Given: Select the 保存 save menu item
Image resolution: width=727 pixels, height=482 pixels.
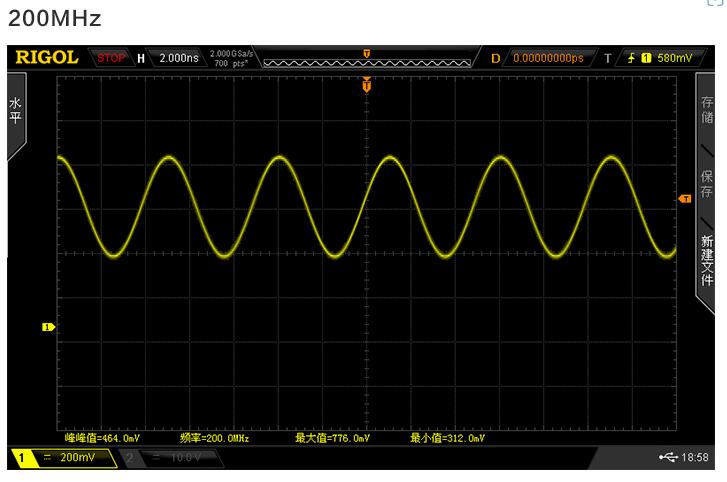Looking at the screenshot, I should pyautogui.click(x=707, y=184).
